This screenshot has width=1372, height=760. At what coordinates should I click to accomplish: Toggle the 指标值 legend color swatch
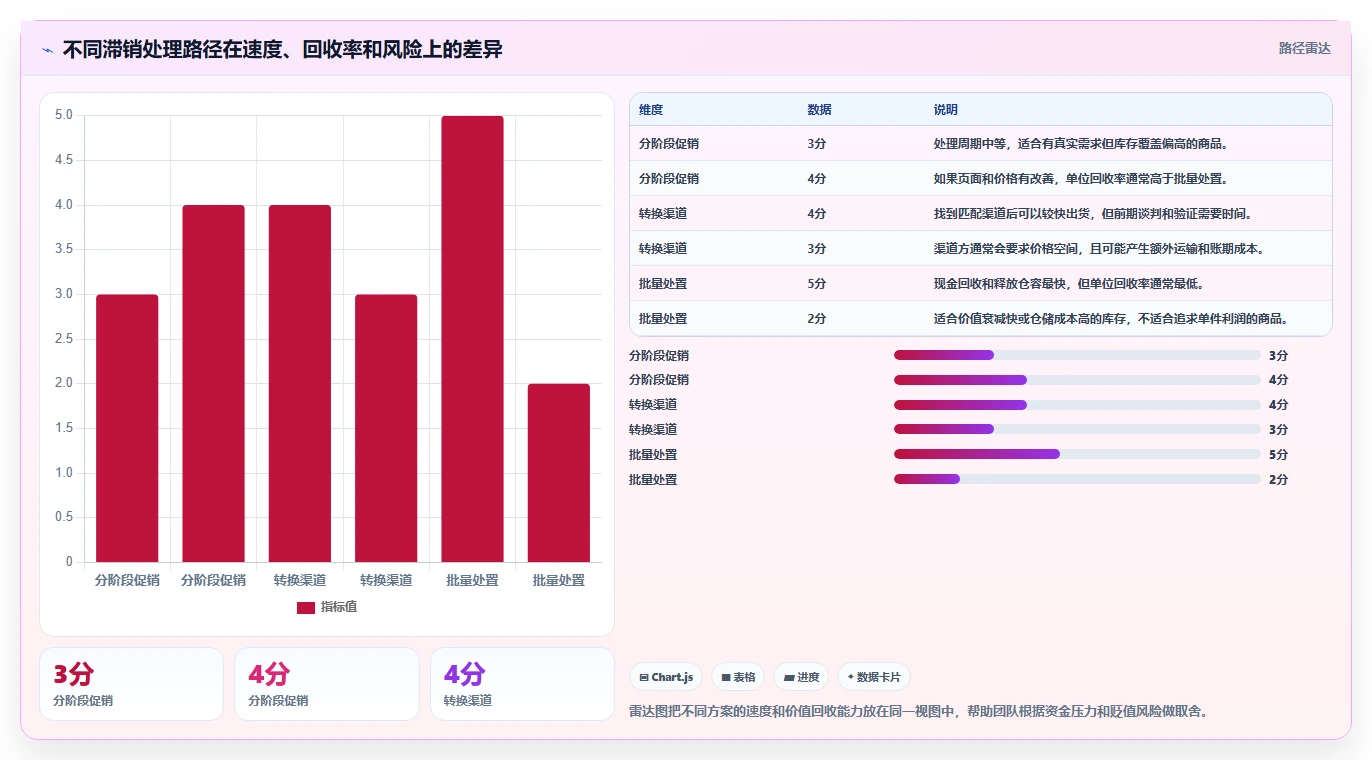[x=306, y=608]
